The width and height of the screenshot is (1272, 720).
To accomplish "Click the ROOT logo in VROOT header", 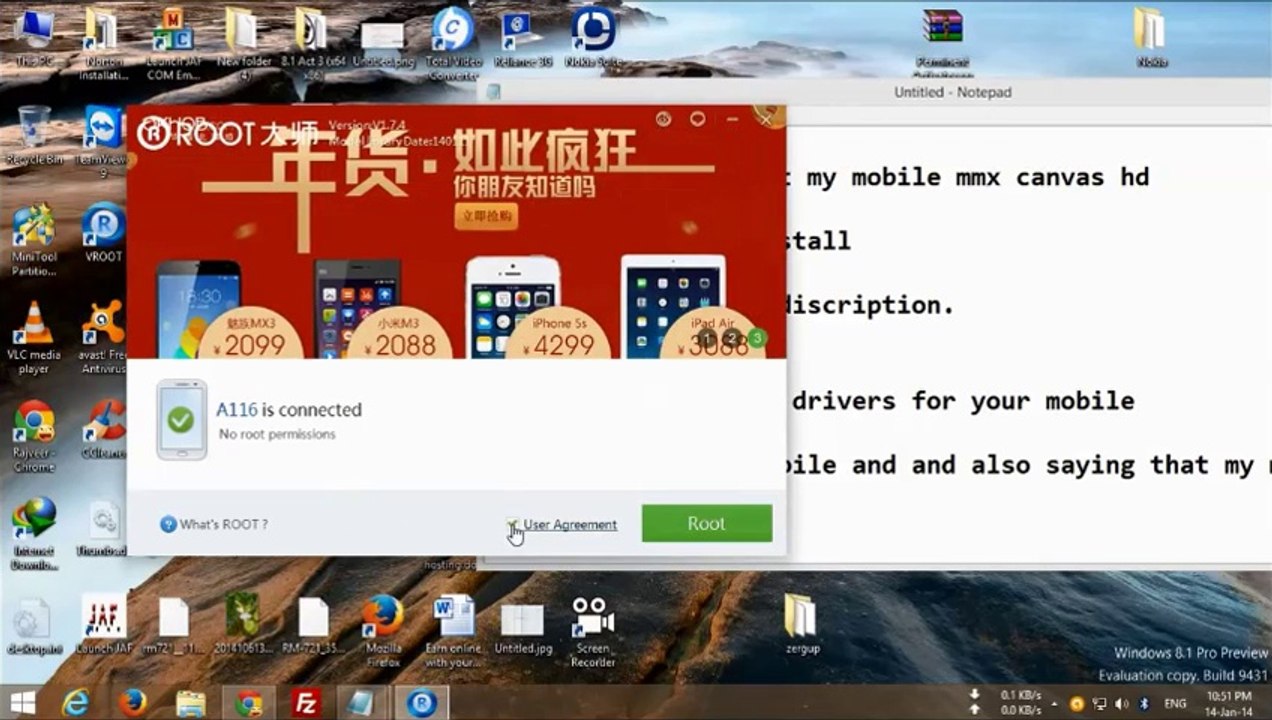I will [x=226, y=134].
